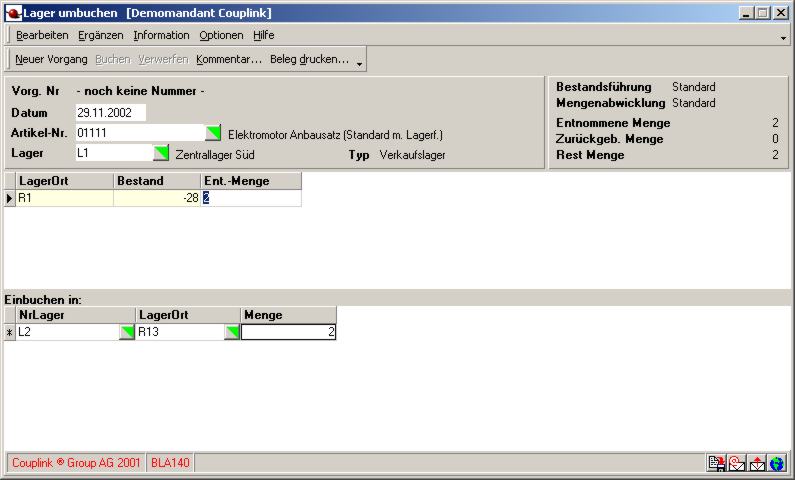Viewport: 795px width, 480px height.
Task: Click Beleg drucken... to print receipt
Action: point(309,59)
